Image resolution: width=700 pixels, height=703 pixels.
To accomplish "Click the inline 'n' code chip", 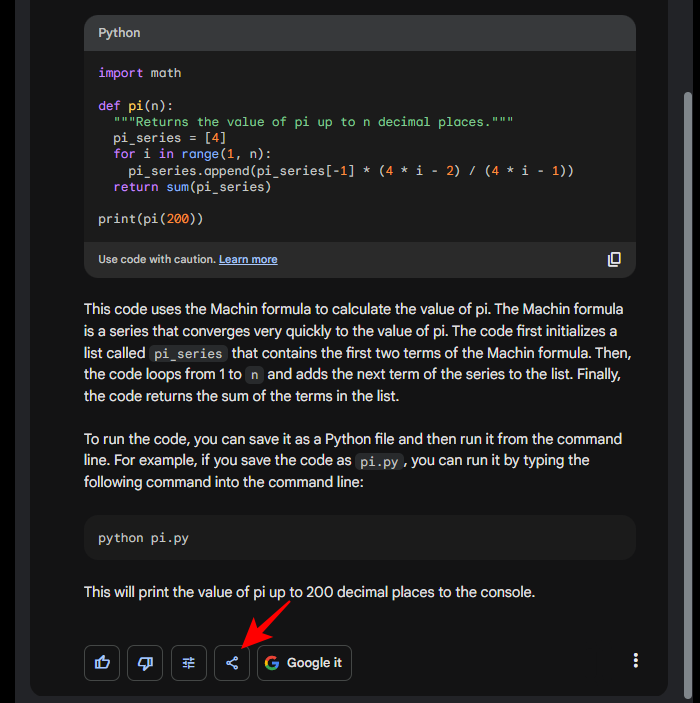I will 254,375.
